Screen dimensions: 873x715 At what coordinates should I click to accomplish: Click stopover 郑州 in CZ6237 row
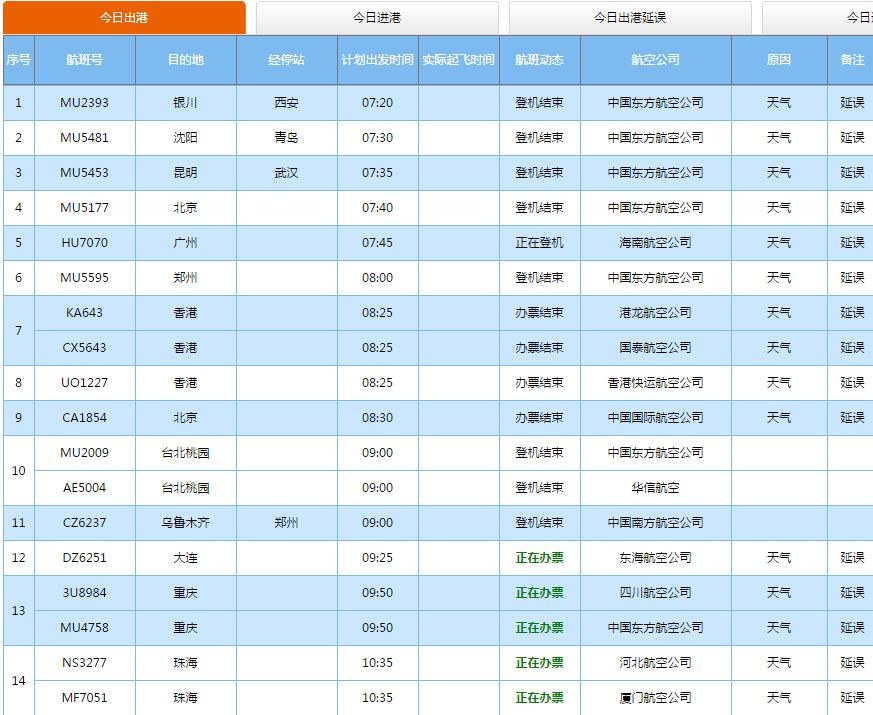tap(286, 523)
